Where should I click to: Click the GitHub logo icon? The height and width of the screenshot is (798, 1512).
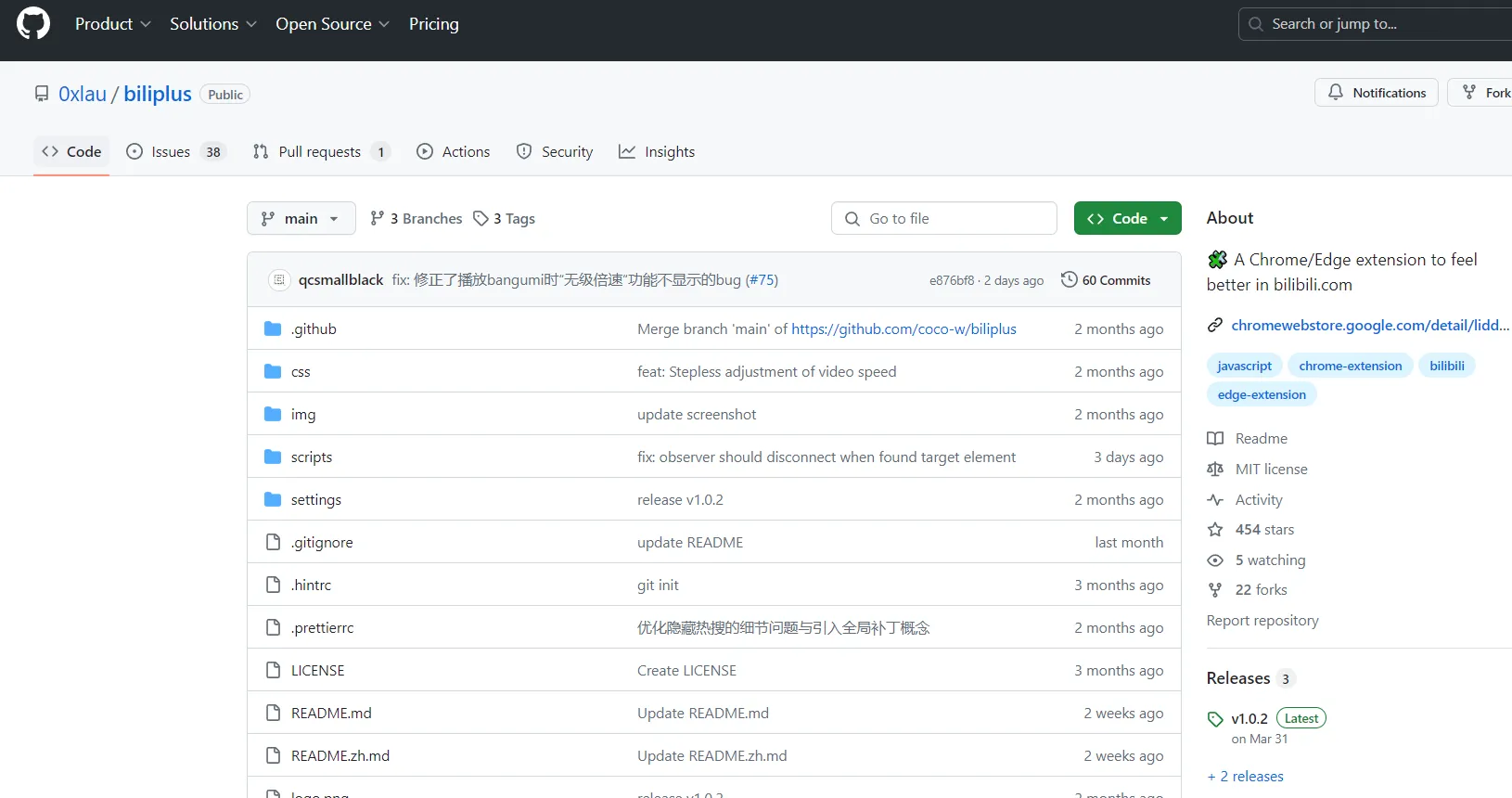[33, 24]
